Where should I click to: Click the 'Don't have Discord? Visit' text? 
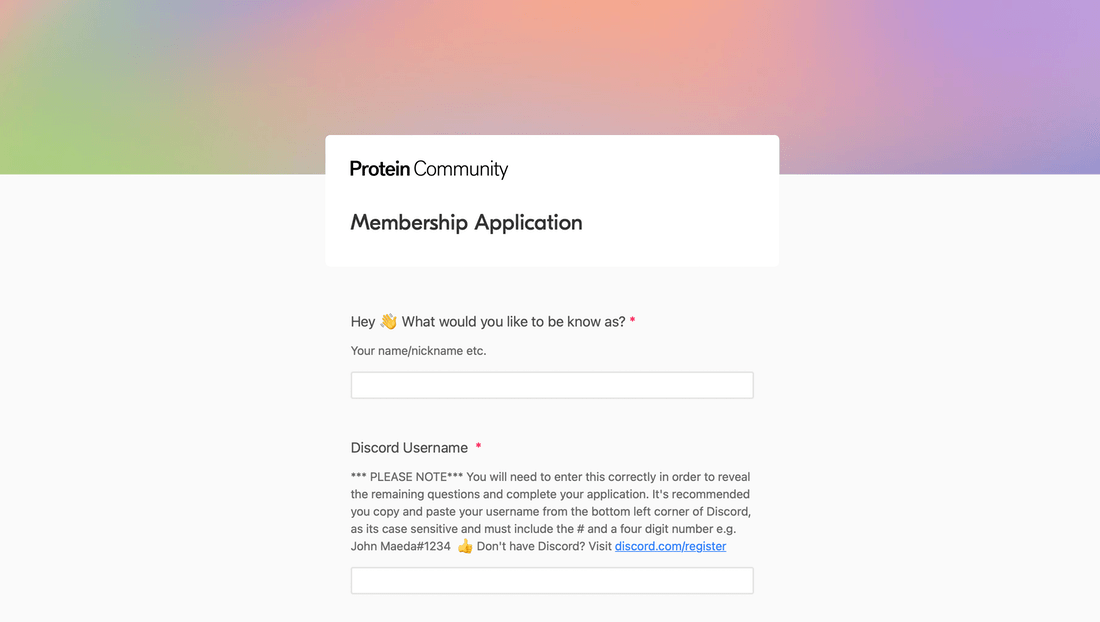click(544, 546)
